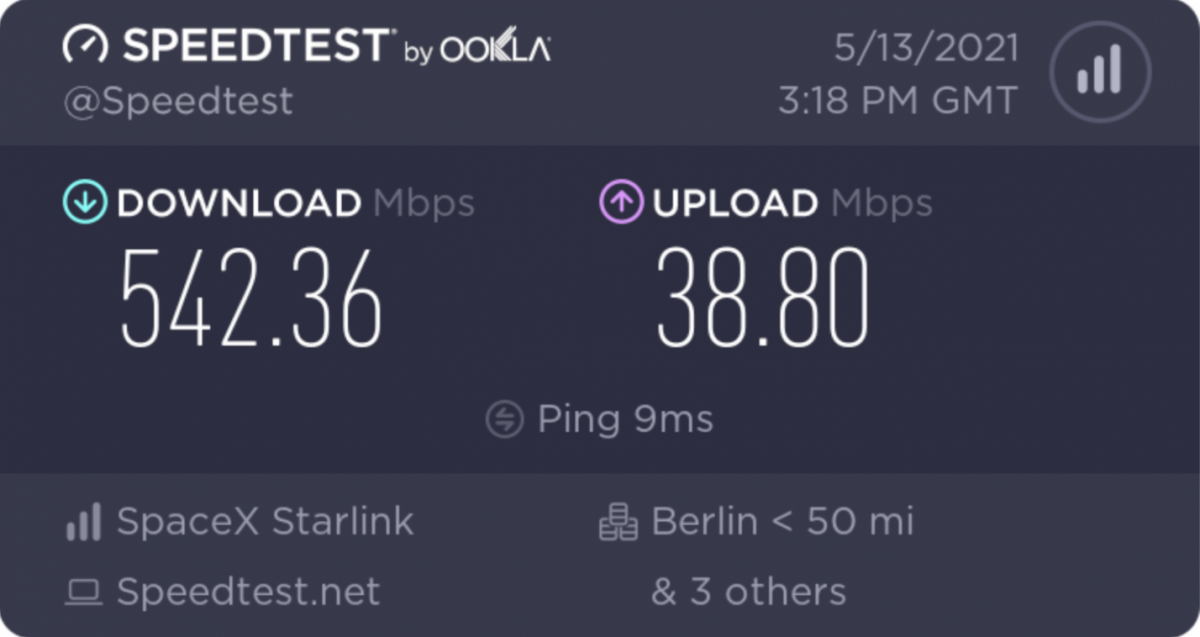Click the signal bars circle icon
Image resolution: width=1200 pixels, height=637 pixels.
(x=1100, y=72)
